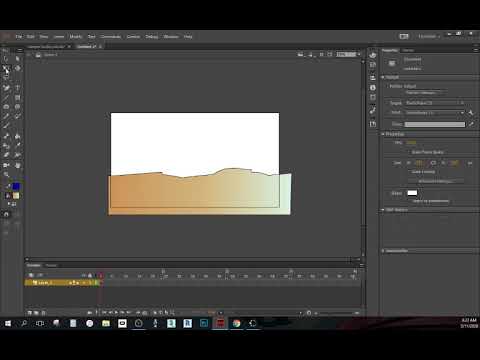Open the Modify menu
The height and width of the screenshot is (360, 480).
[x=76, y=36]
